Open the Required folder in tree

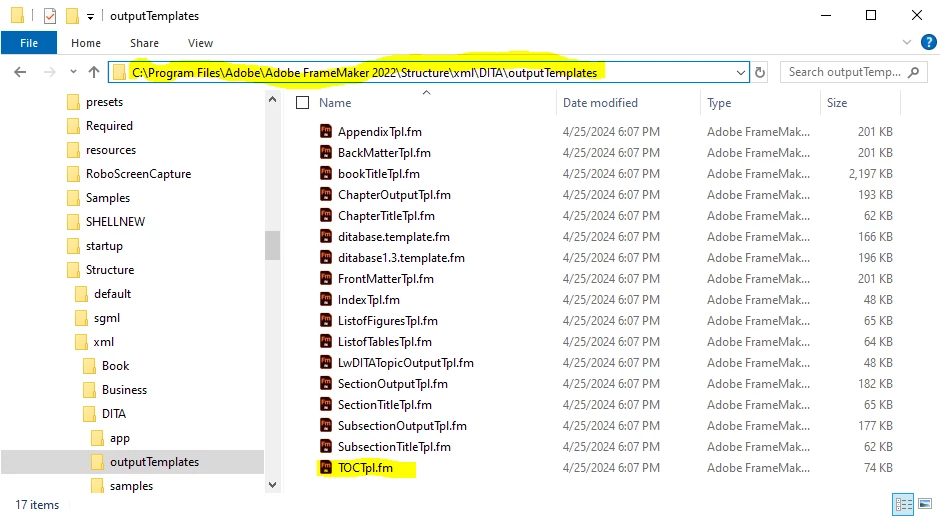(x=109, y=125)
